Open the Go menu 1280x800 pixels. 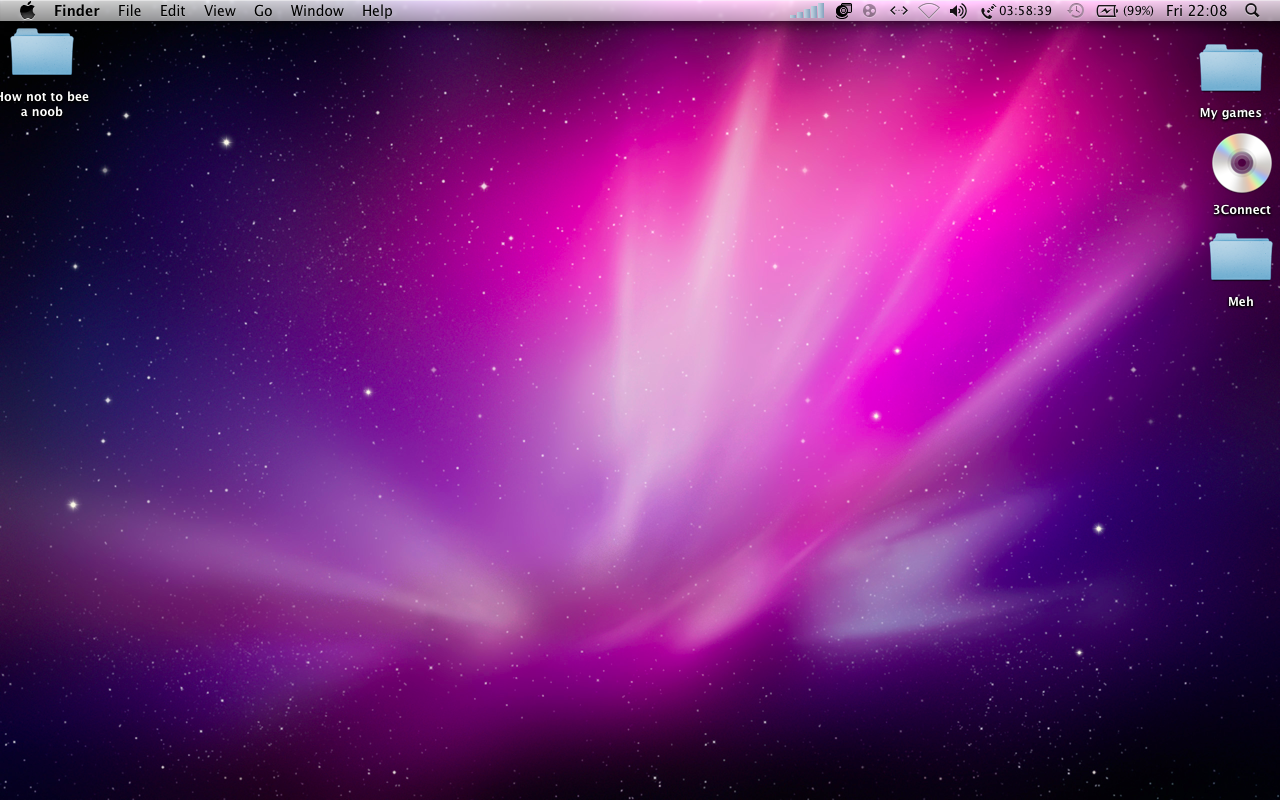click(263, 11)
